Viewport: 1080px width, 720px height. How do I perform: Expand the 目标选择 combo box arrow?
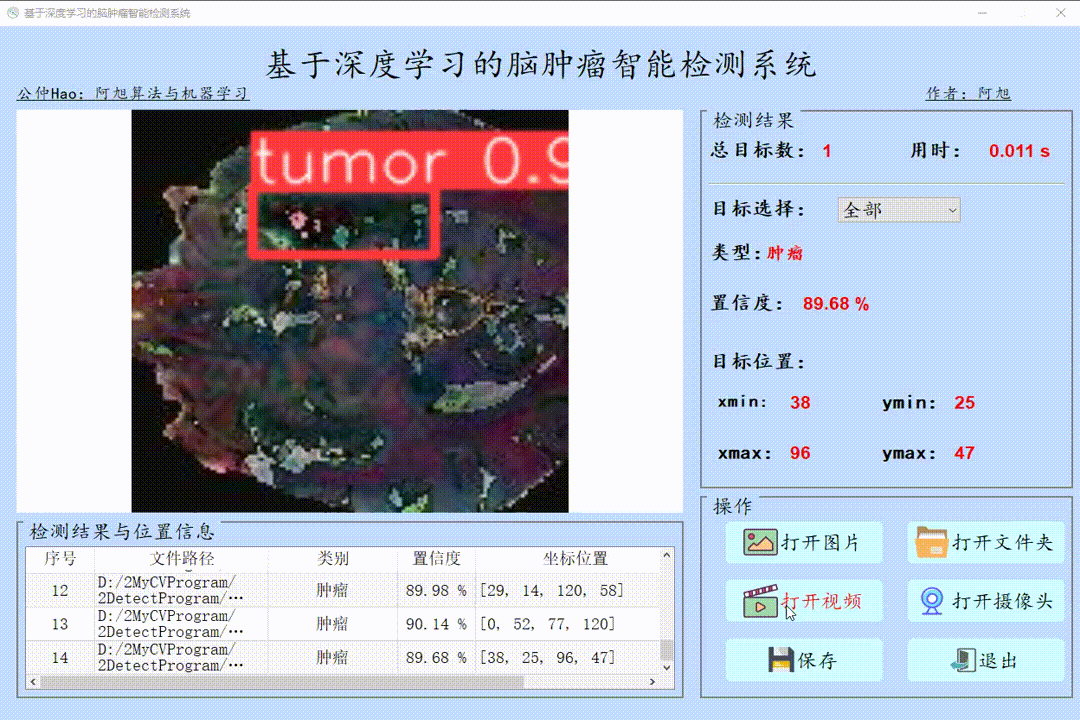(950, 210)
